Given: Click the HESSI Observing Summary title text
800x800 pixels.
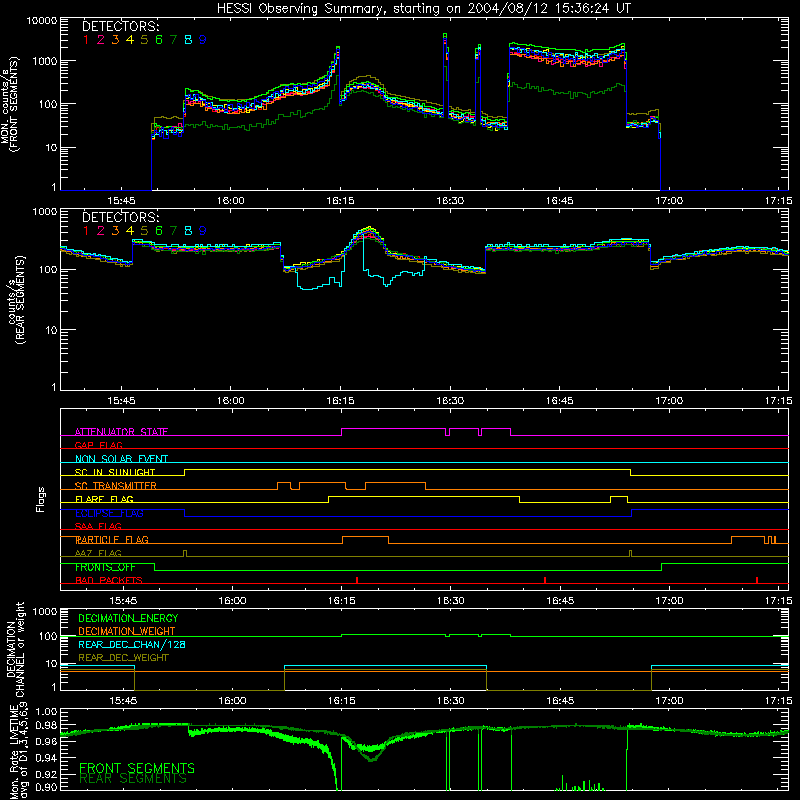Looking at the screenshot, I should click(423, 8).
